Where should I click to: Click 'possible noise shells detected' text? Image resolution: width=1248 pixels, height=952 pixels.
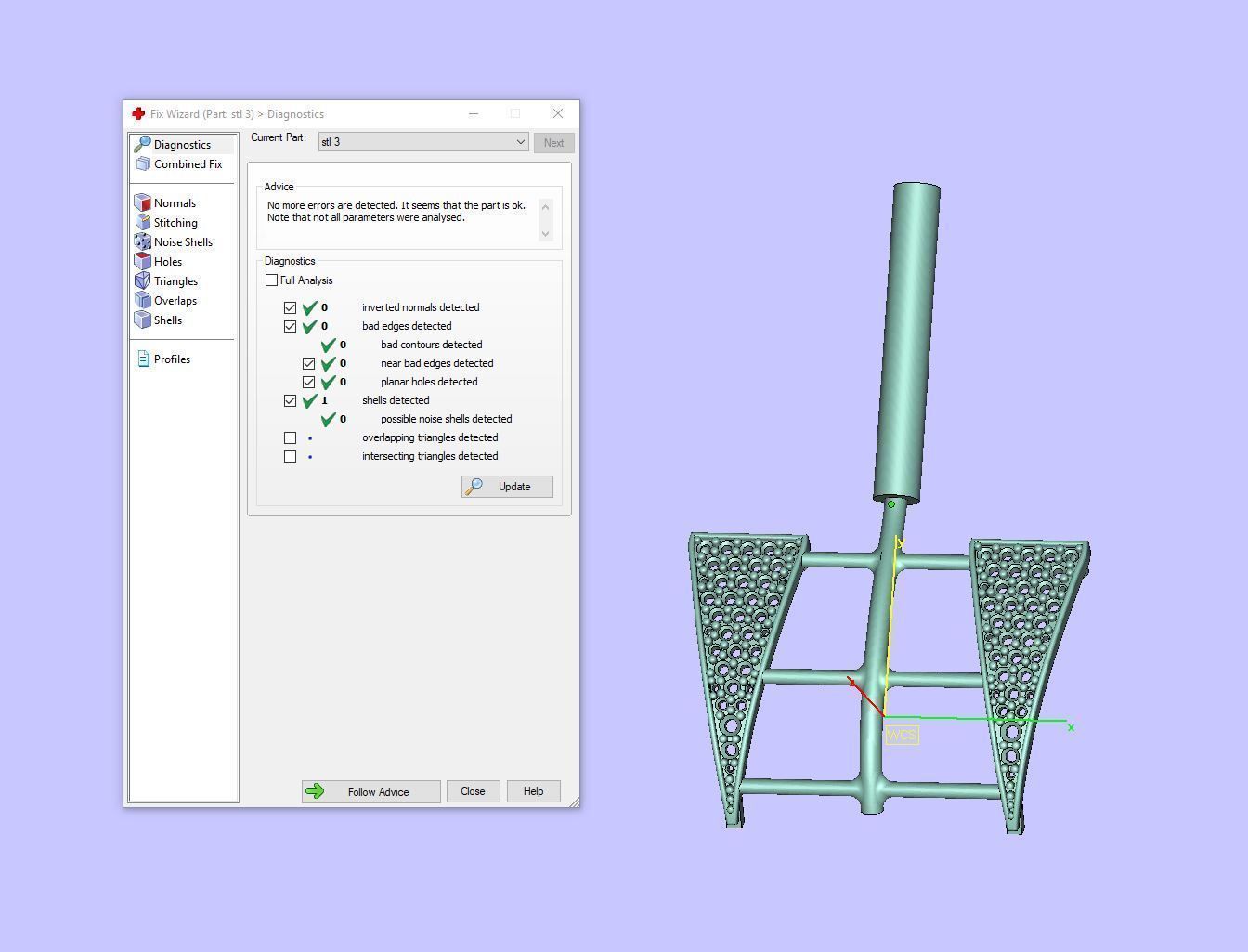446,419
